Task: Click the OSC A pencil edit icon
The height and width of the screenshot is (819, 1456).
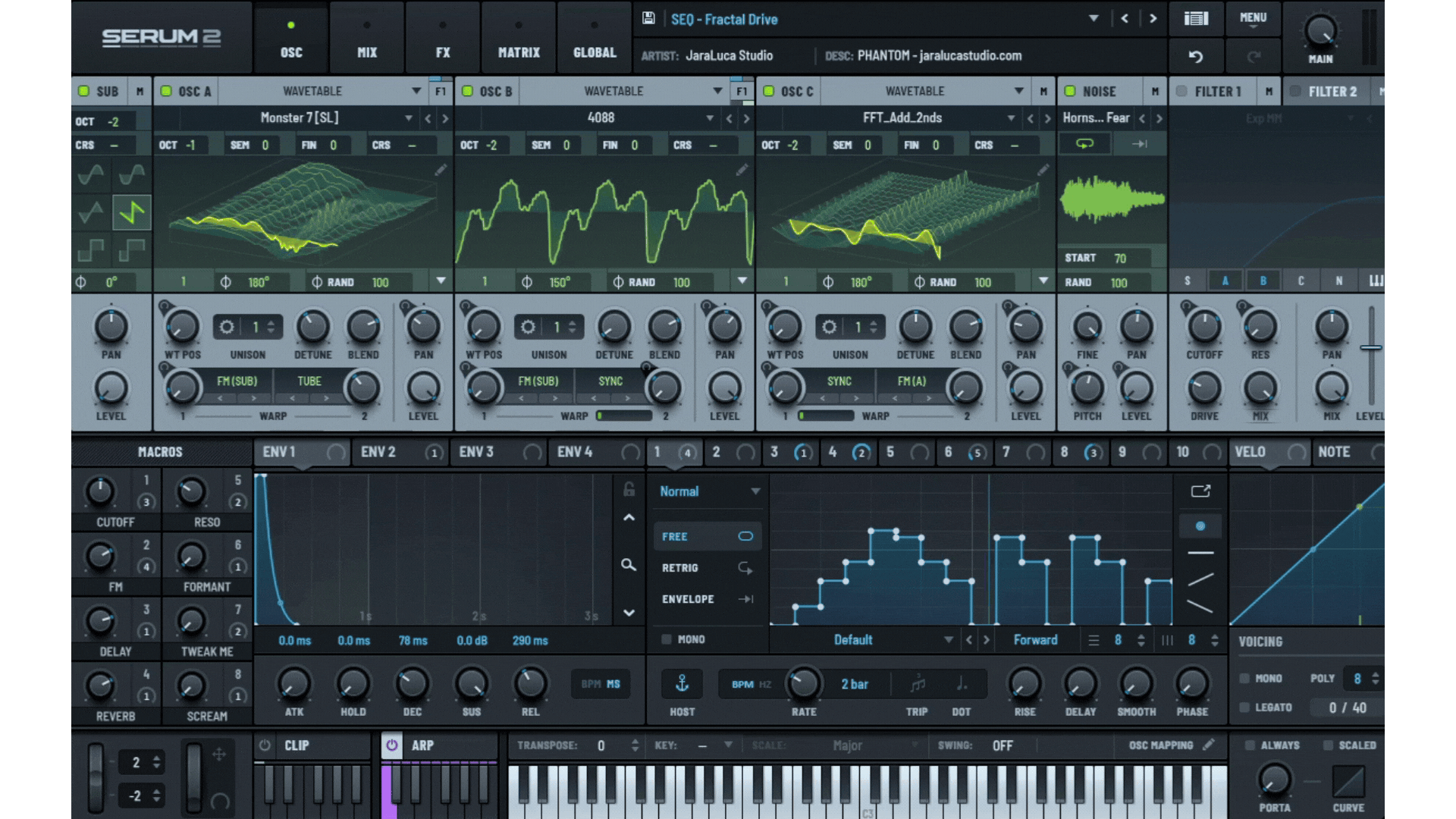Action: (441, 171)
